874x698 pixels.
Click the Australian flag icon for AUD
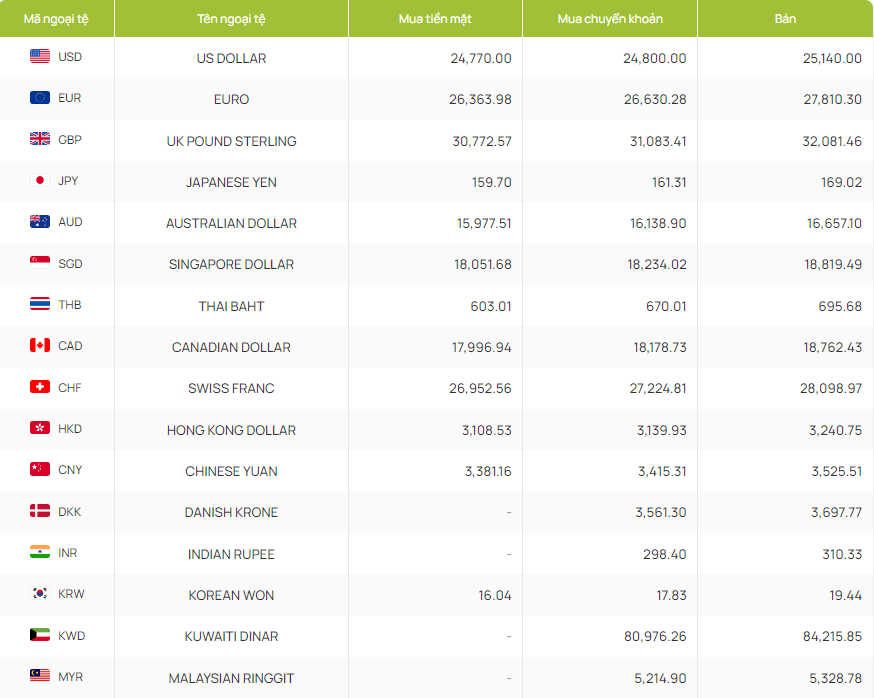coord(40,222)
